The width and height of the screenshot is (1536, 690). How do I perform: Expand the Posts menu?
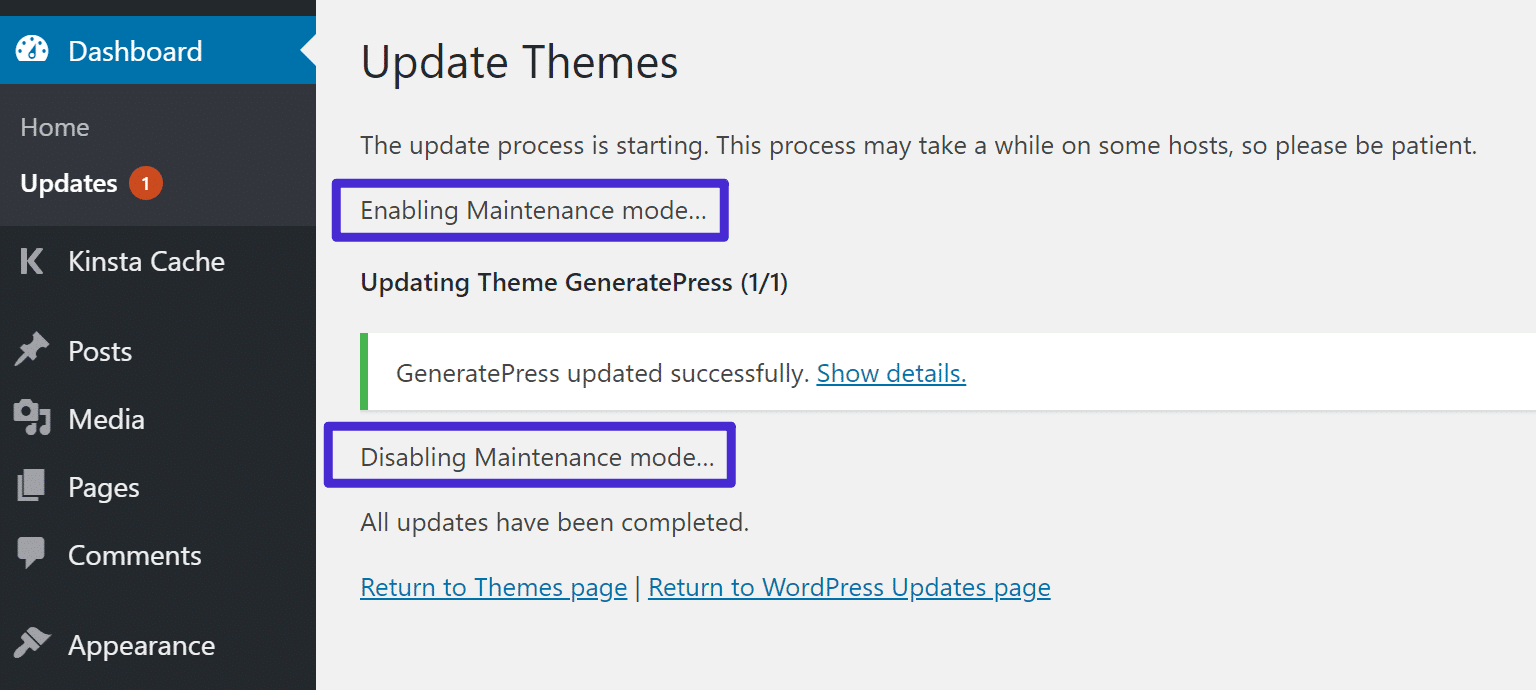click(x=99, y=350)
